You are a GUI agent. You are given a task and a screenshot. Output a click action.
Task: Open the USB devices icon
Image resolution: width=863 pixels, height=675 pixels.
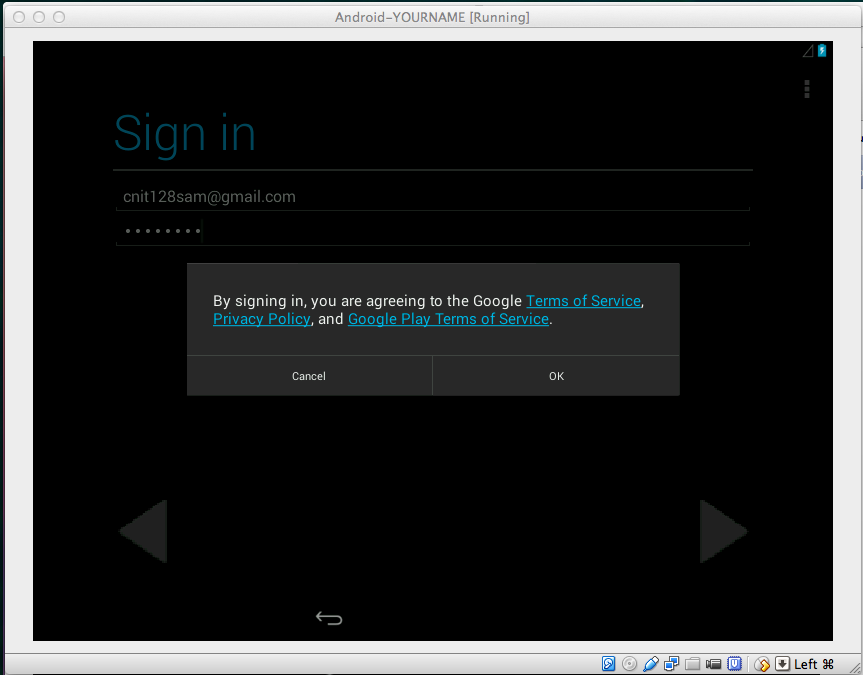point(651,663)
